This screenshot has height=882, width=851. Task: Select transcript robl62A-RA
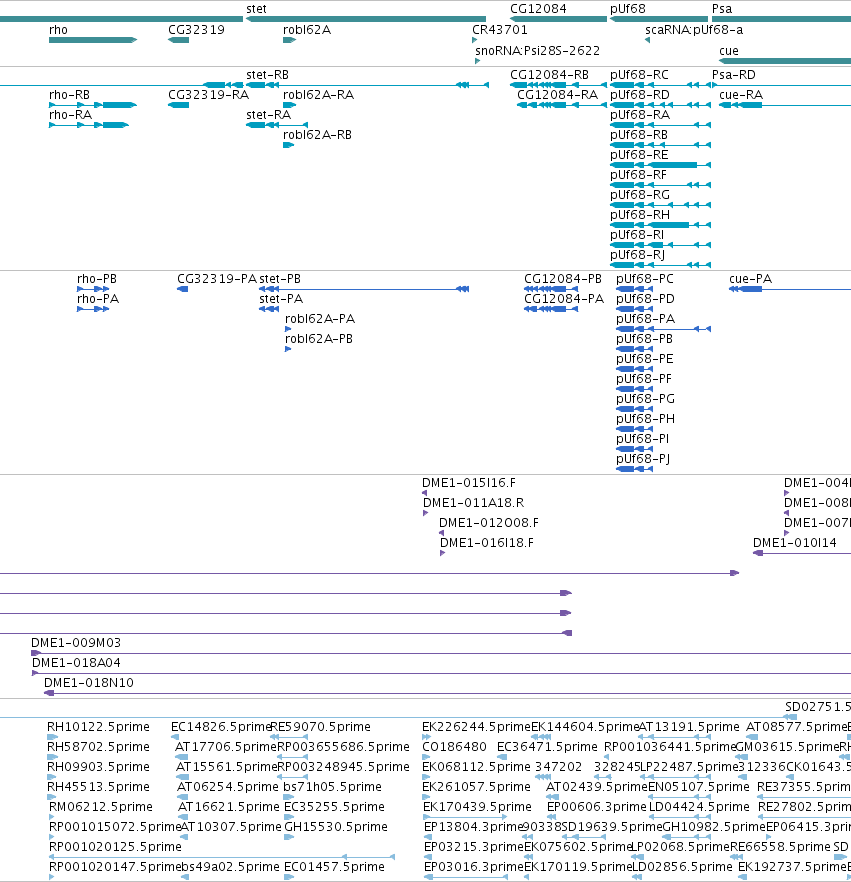[x=289, y=105]
